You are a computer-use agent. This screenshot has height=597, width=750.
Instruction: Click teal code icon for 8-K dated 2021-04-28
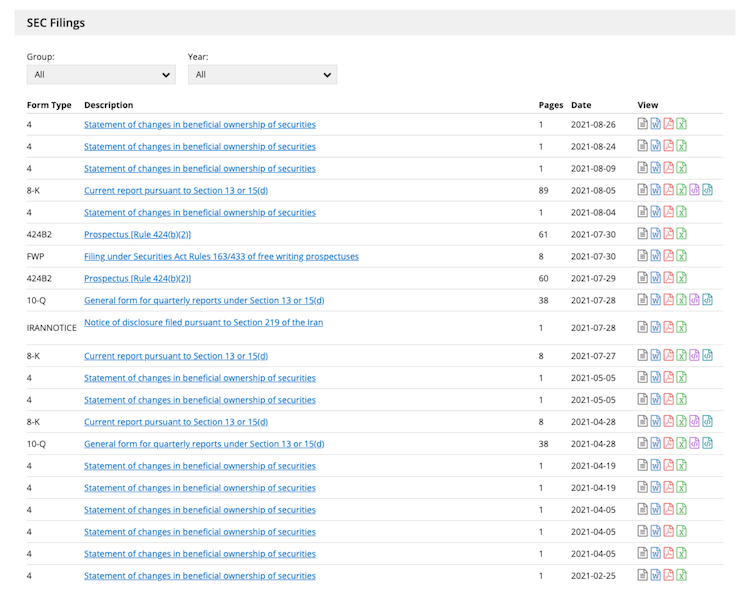click(x=708, y=421)
